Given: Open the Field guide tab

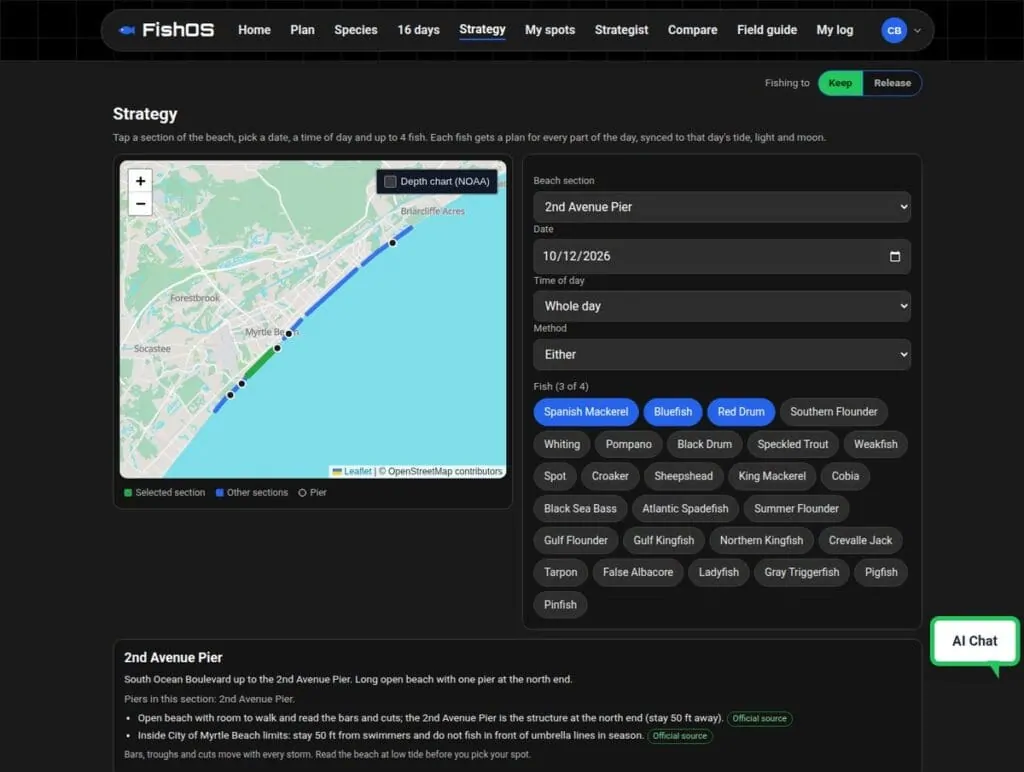Looking at the screenshot, I should click(x=767, y=30).
